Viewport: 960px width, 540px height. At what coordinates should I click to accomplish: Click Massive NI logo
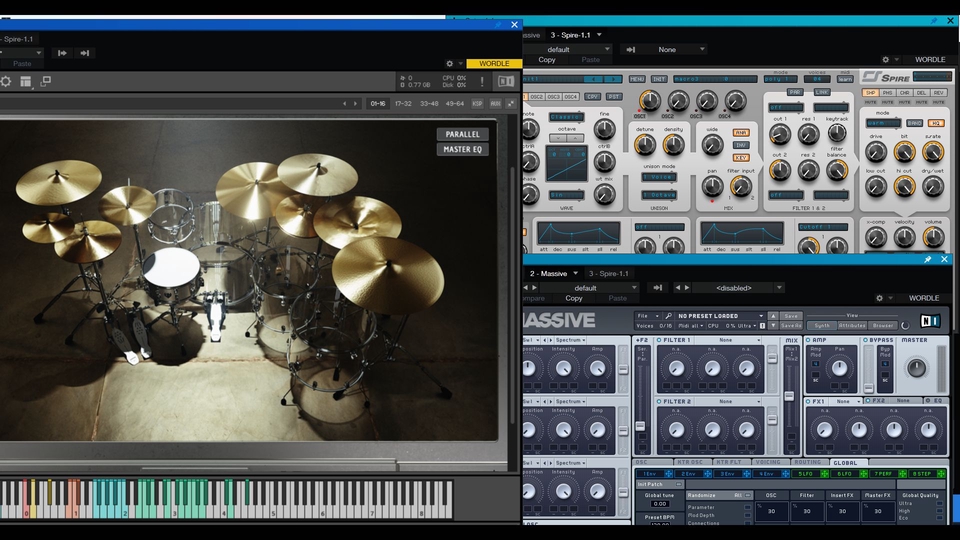[x=930, y=321]
